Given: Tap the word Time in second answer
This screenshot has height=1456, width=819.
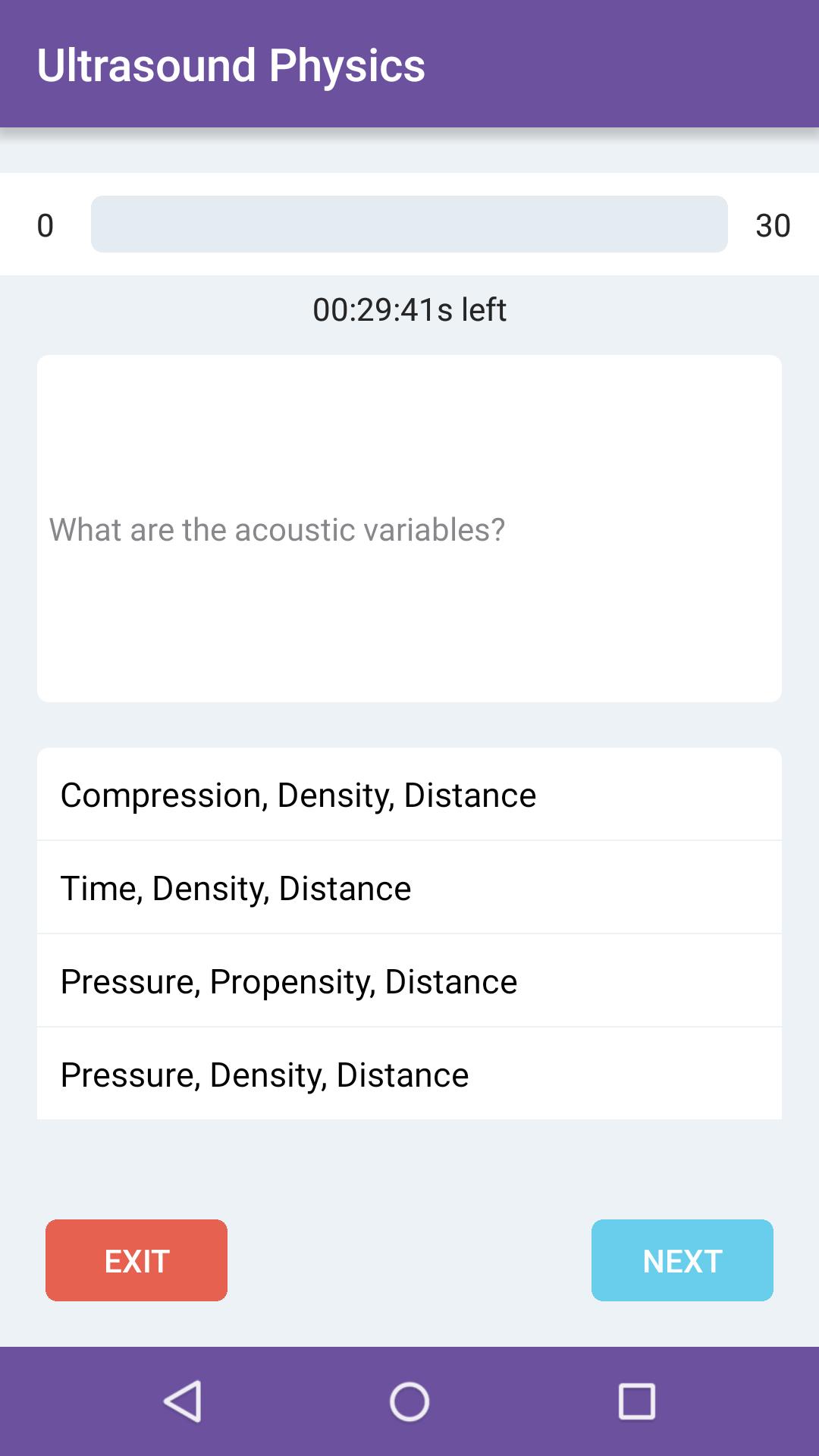Looking at the screenshot, I should (x=101, y=888).
